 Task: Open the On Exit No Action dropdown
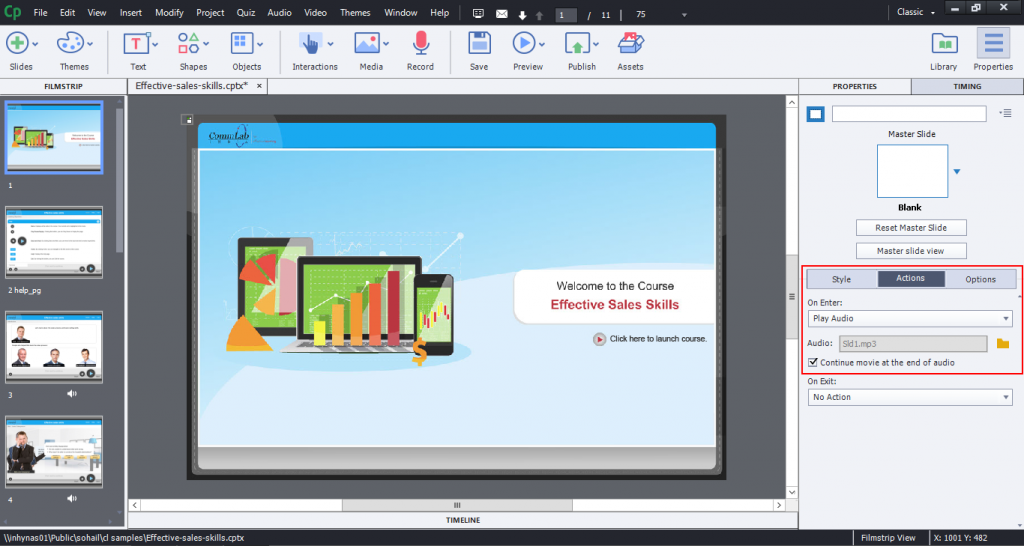910,397
